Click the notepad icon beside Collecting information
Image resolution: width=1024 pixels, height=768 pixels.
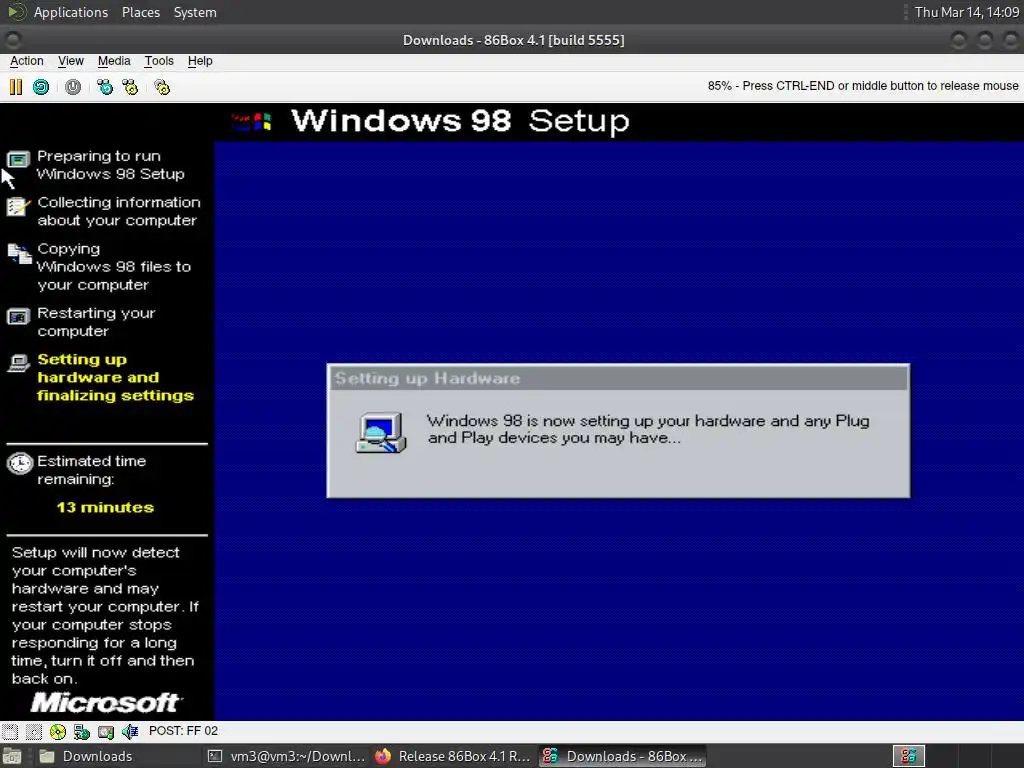pos(18,206)
